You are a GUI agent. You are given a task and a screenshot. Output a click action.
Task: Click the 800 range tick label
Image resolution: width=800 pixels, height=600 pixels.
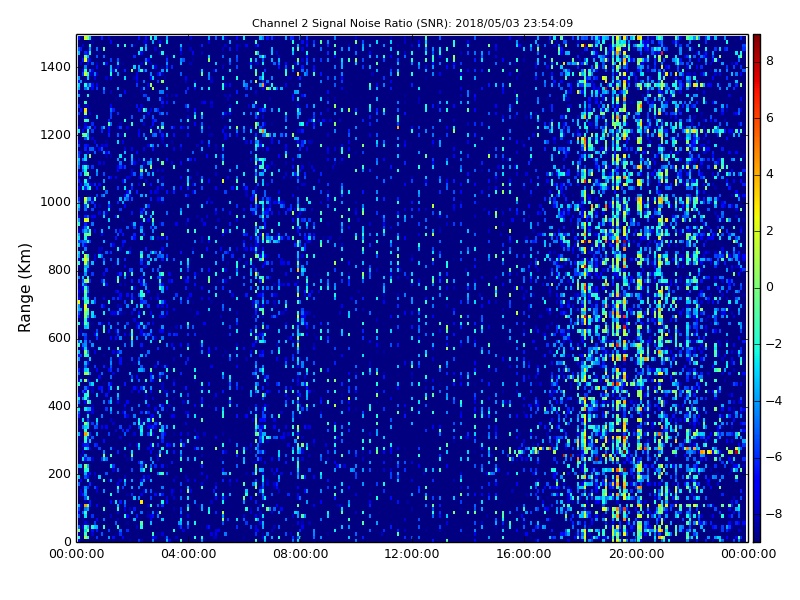pyautogui.click(x=59, y=270)
